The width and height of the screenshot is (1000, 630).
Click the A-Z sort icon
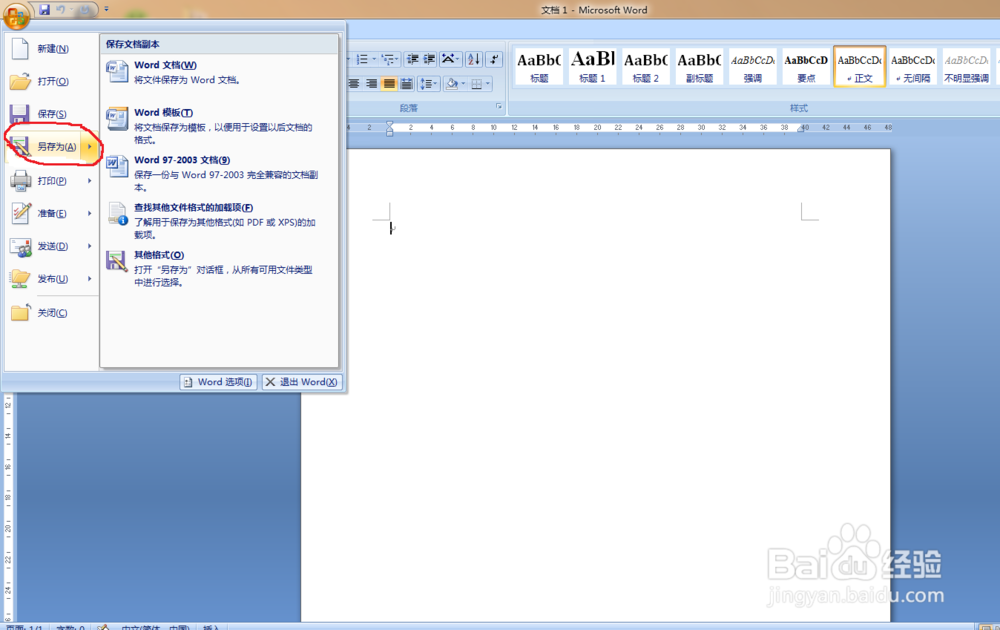(x=474, y=59)
